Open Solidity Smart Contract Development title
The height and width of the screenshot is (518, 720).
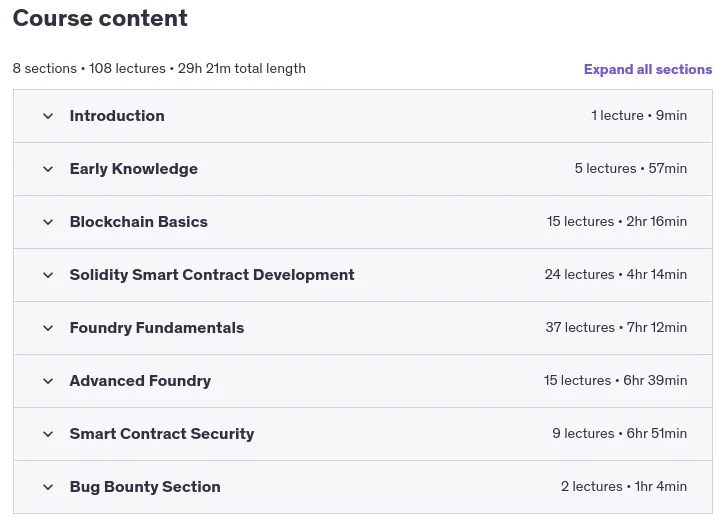212,275
